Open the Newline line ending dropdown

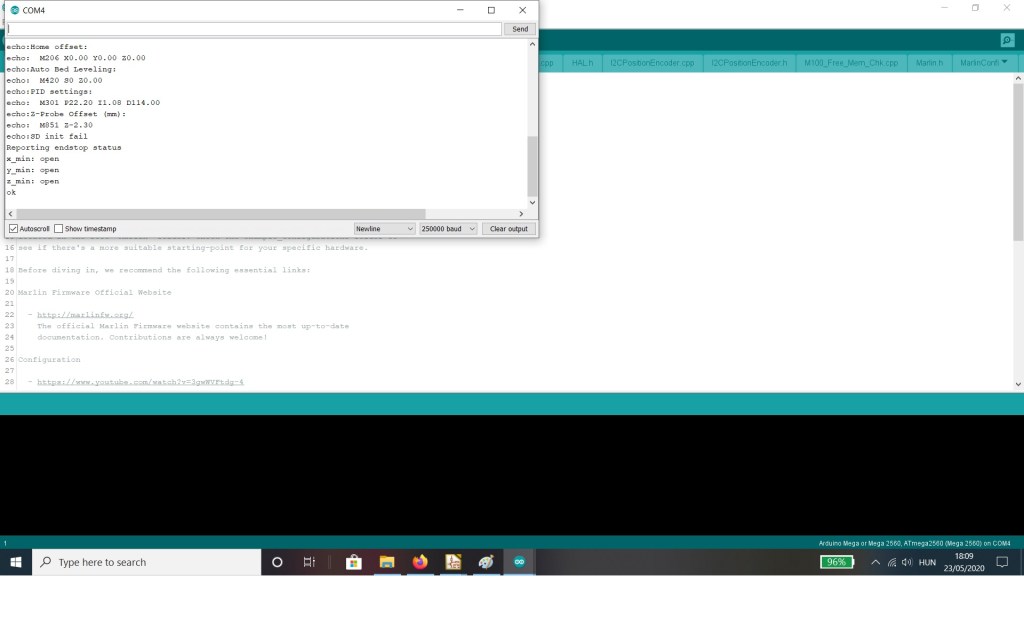point(384,229)
